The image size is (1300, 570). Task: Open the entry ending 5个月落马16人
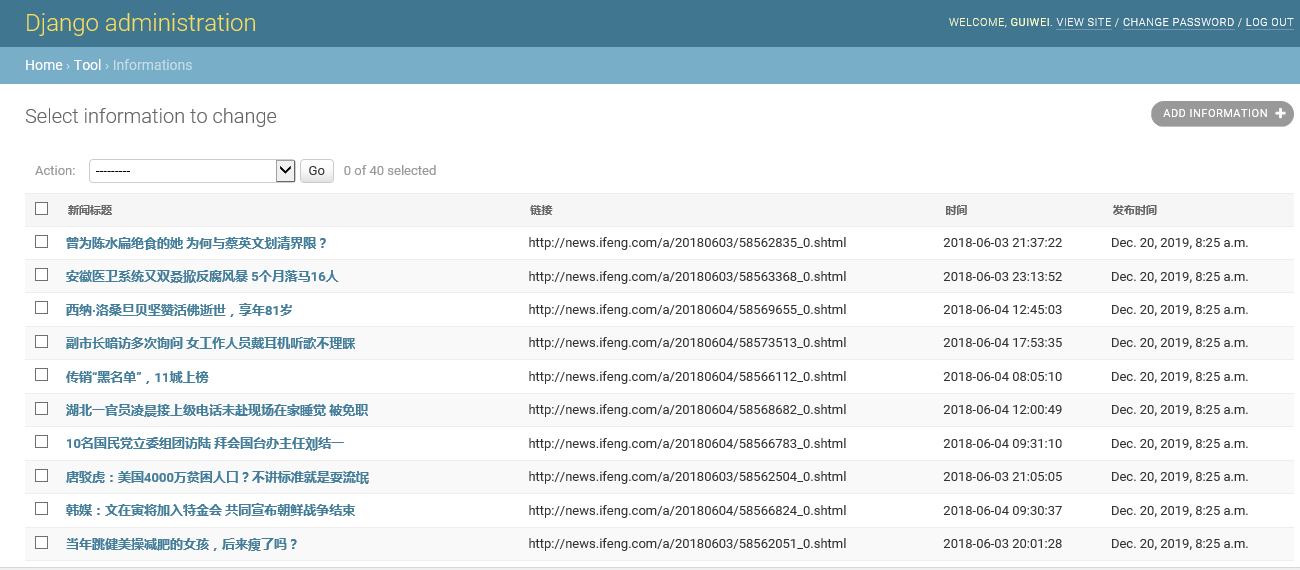point(202,276)
